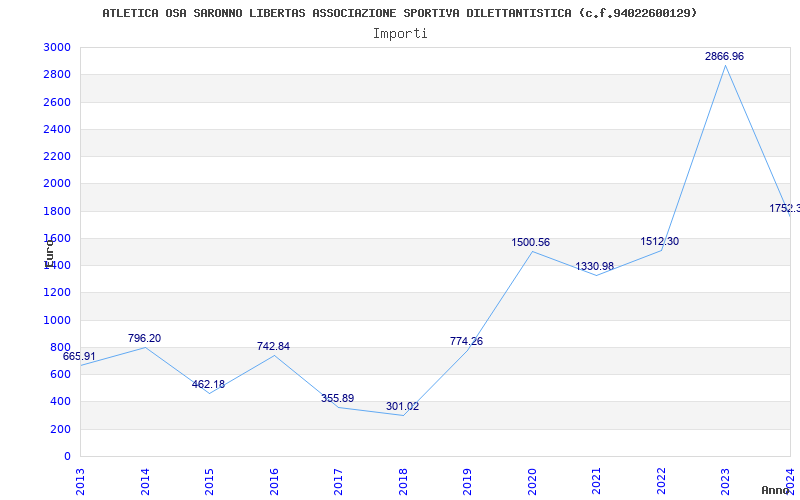Click the 665.91 data label

(x=80, y=357)
